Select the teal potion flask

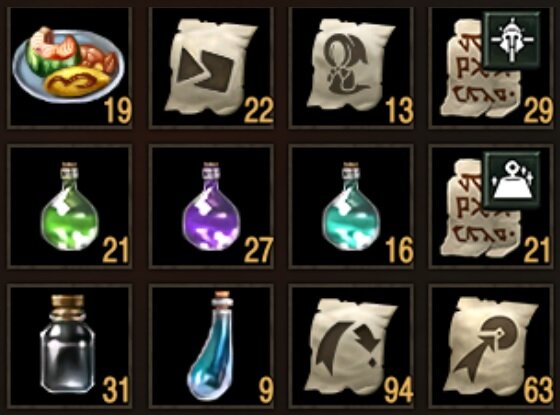pos(351,206)
